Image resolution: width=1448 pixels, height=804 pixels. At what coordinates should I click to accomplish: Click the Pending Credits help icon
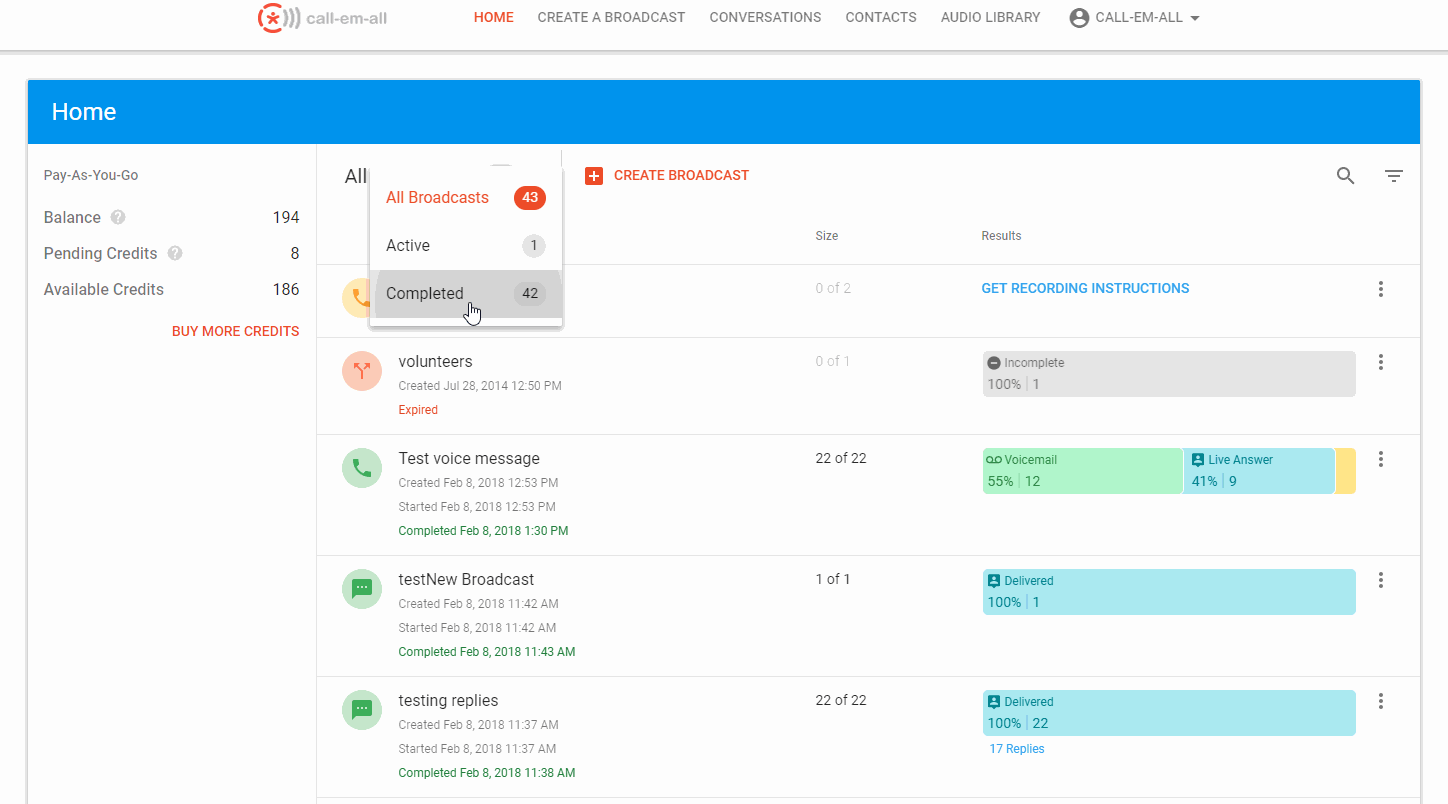tap(175, 253)
